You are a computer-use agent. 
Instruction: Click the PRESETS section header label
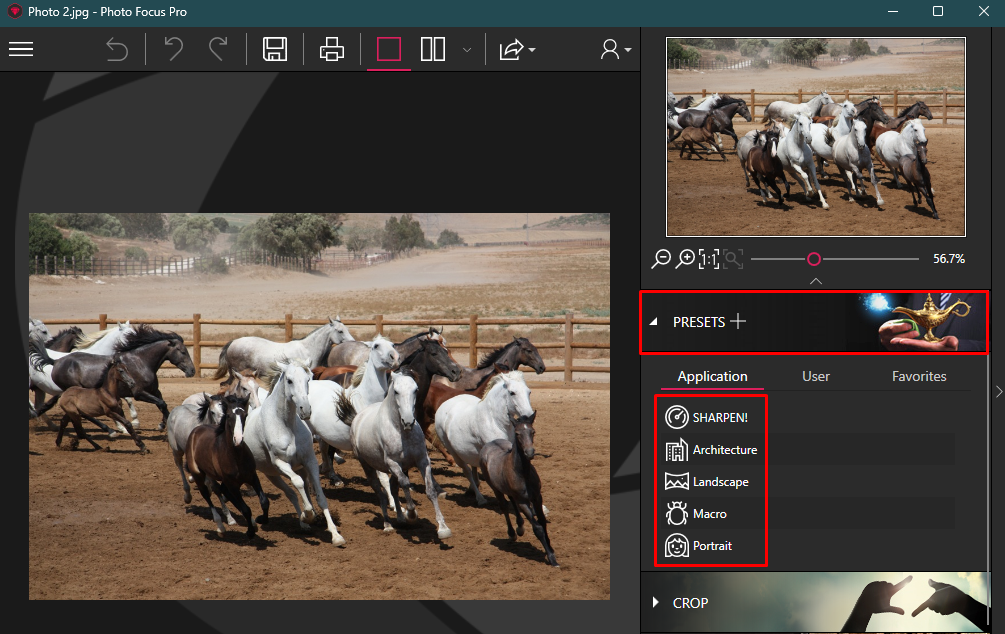pyautogui.click(x=699, y=322)
